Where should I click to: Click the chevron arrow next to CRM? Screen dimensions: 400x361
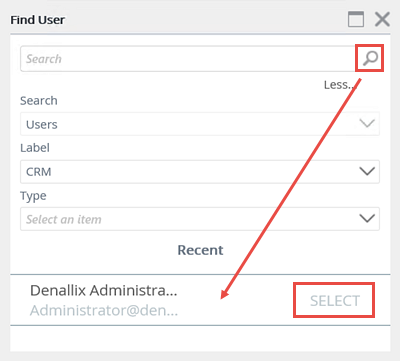click(367, 171)
